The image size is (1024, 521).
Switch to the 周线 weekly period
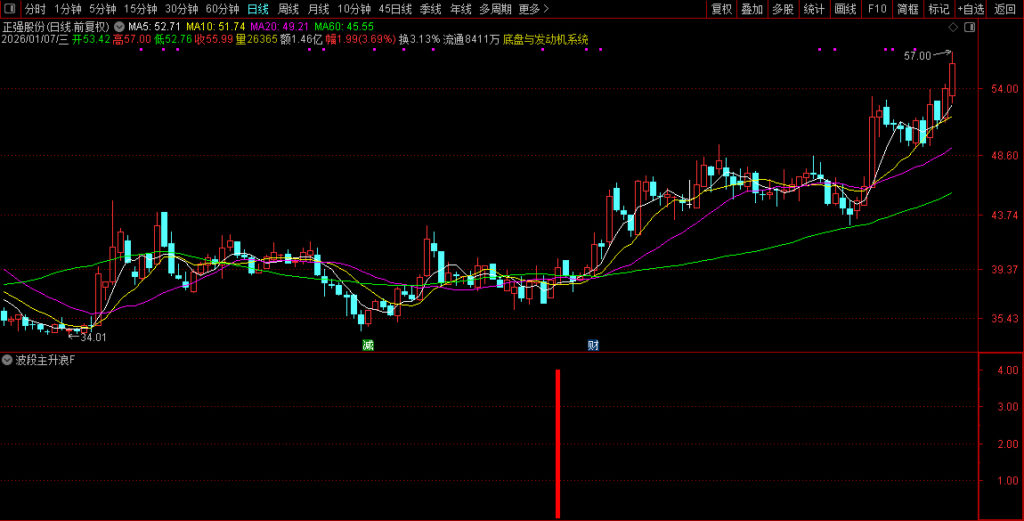point(288,9)
